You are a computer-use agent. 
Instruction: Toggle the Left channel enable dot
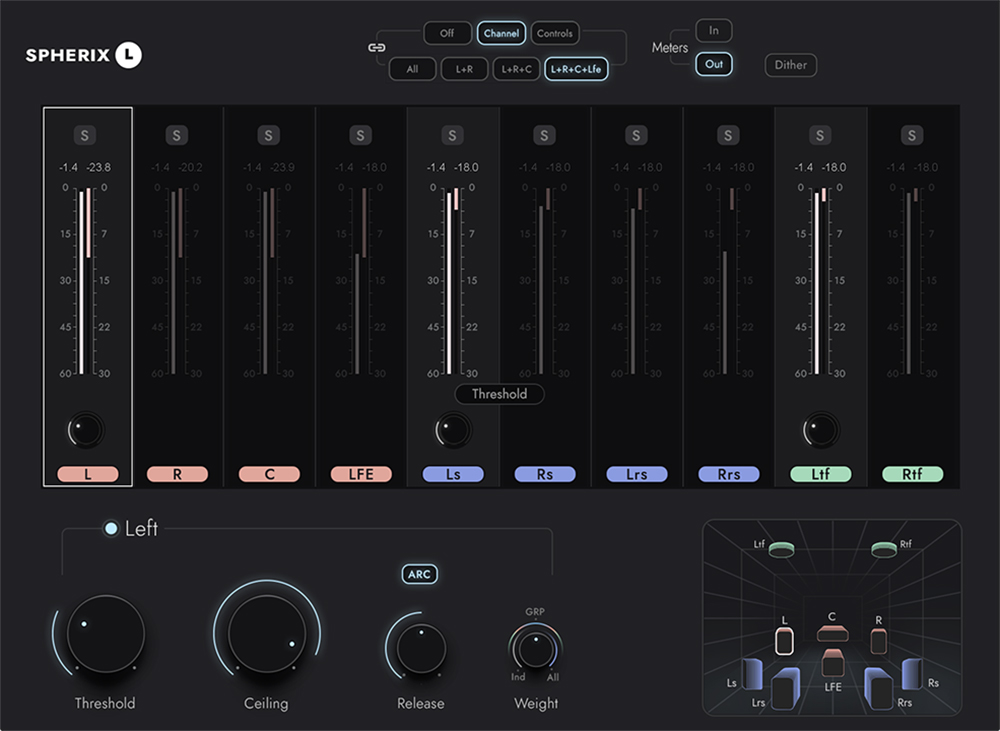(111, 529)
